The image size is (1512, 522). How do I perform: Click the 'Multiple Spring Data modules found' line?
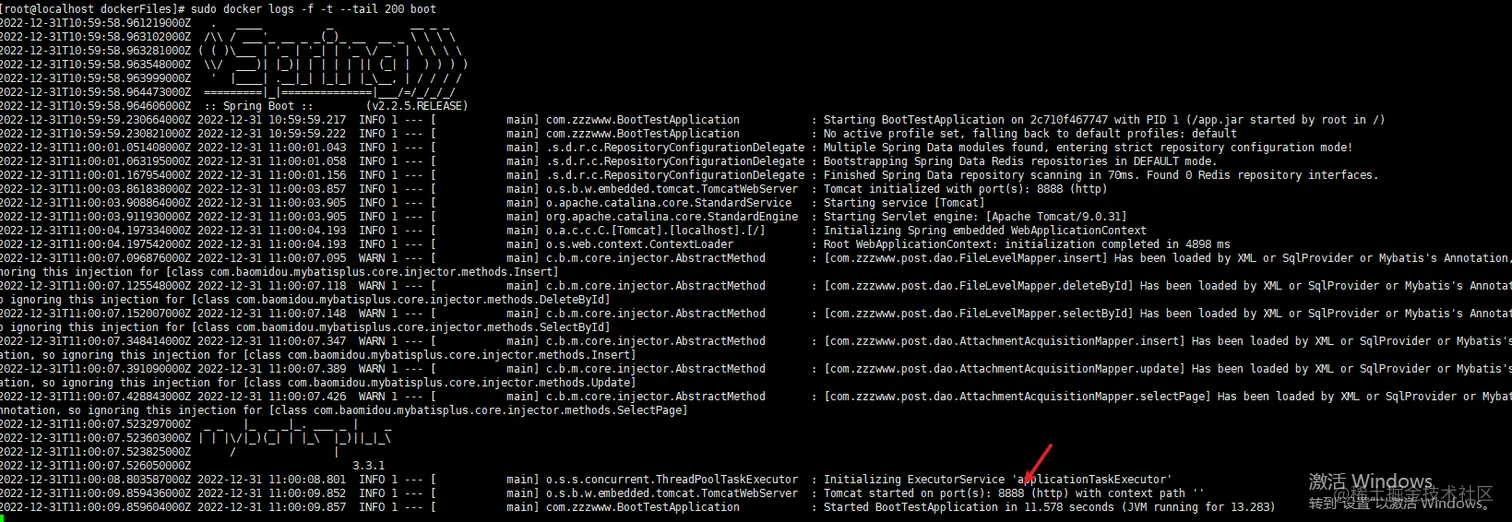tap(1087, 147)
